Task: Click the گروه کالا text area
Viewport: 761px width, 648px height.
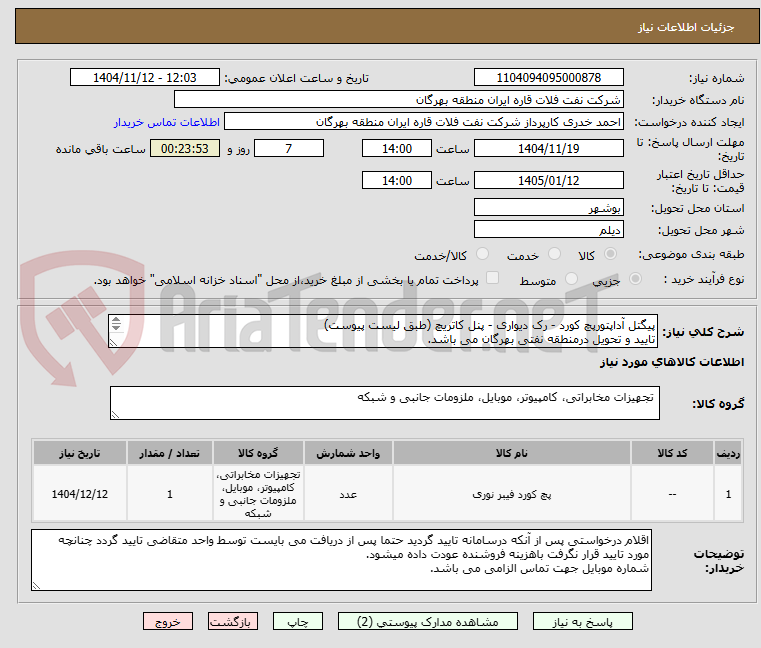Action: point(384,403)
